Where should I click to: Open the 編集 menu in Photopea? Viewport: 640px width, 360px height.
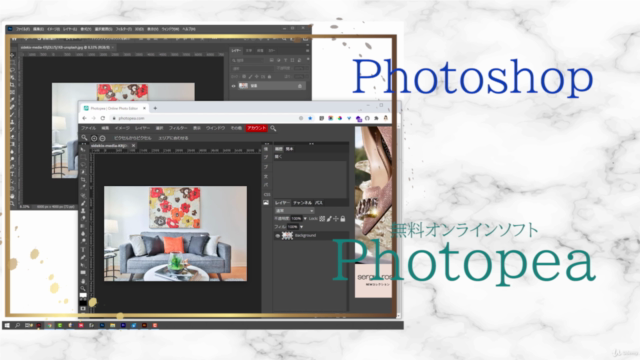click(x=105, y=129)
